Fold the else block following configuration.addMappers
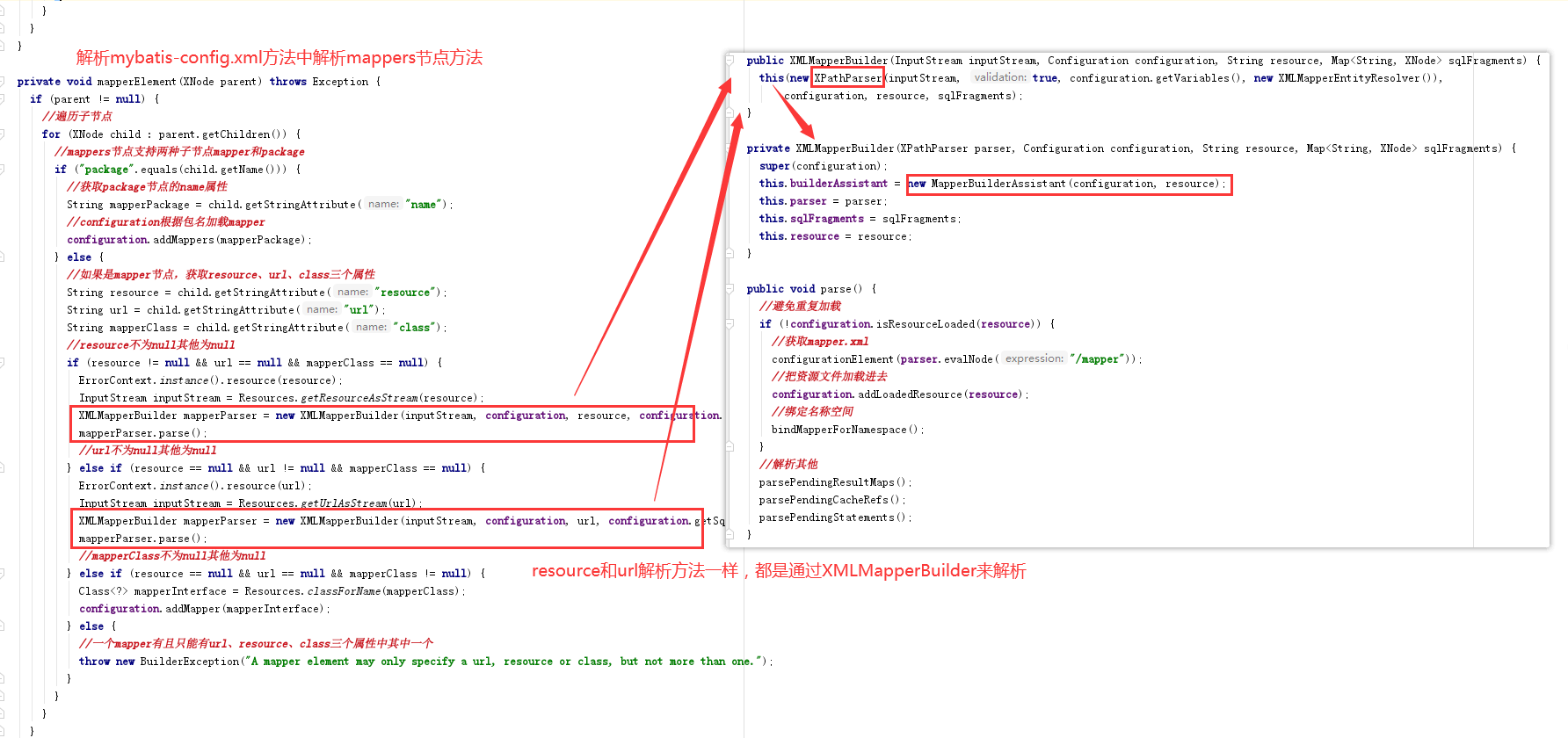Screen dimensions: 1568x738 coord(3,257)
